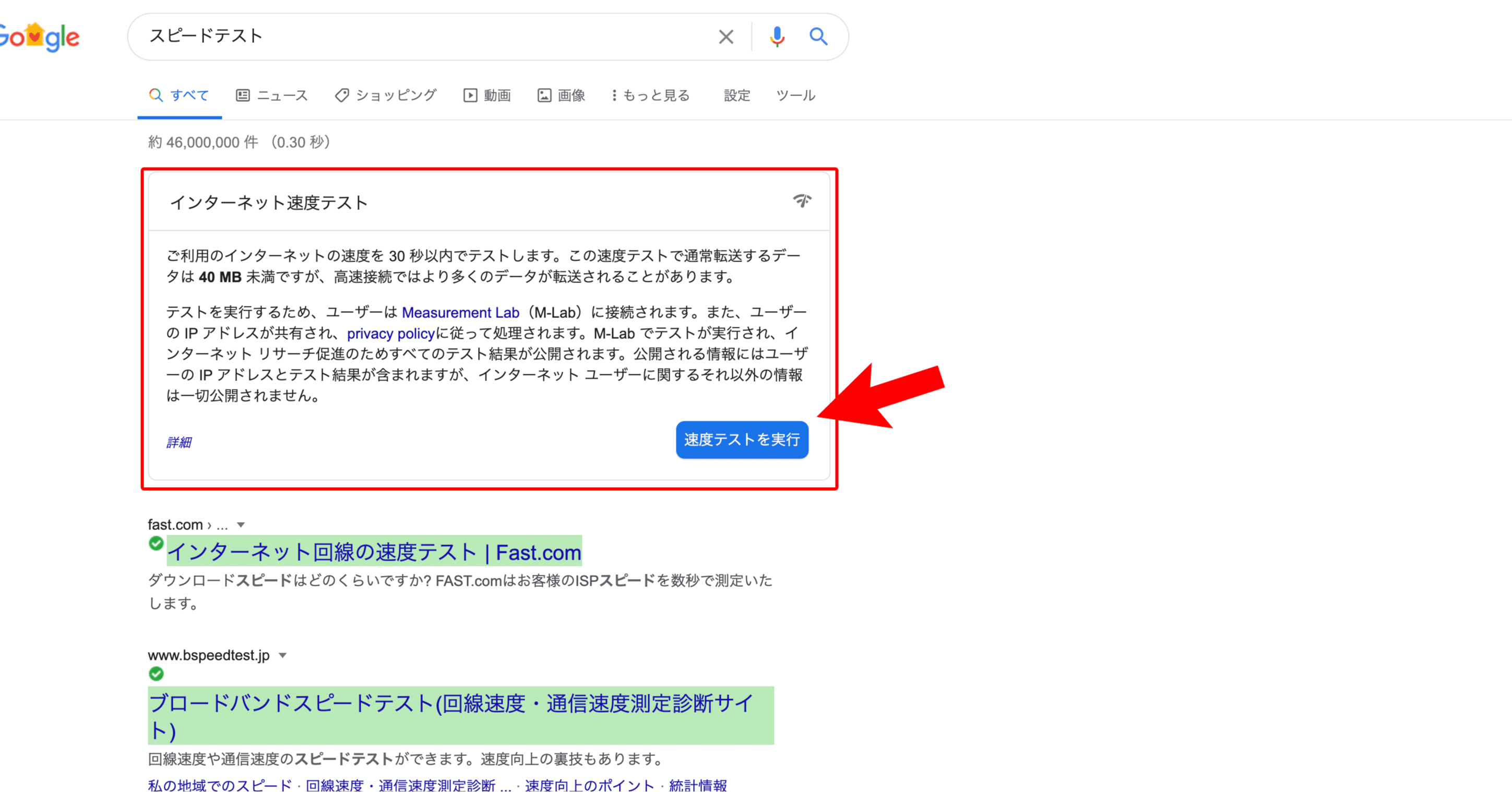Clear the search box with the X icon
Image resolution: width=1512 pixels, height=792 pixels.
[x=726, y=37]
